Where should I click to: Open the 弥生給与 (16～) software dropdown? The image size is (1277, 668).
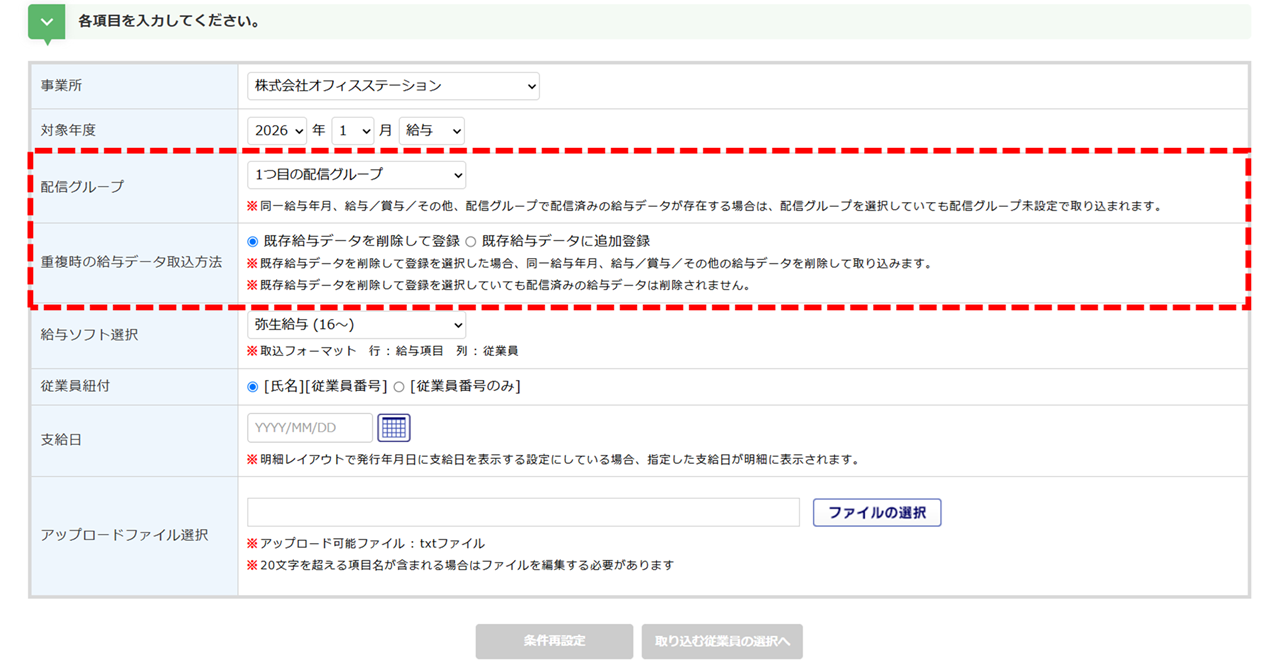click(x=356, y=326)
